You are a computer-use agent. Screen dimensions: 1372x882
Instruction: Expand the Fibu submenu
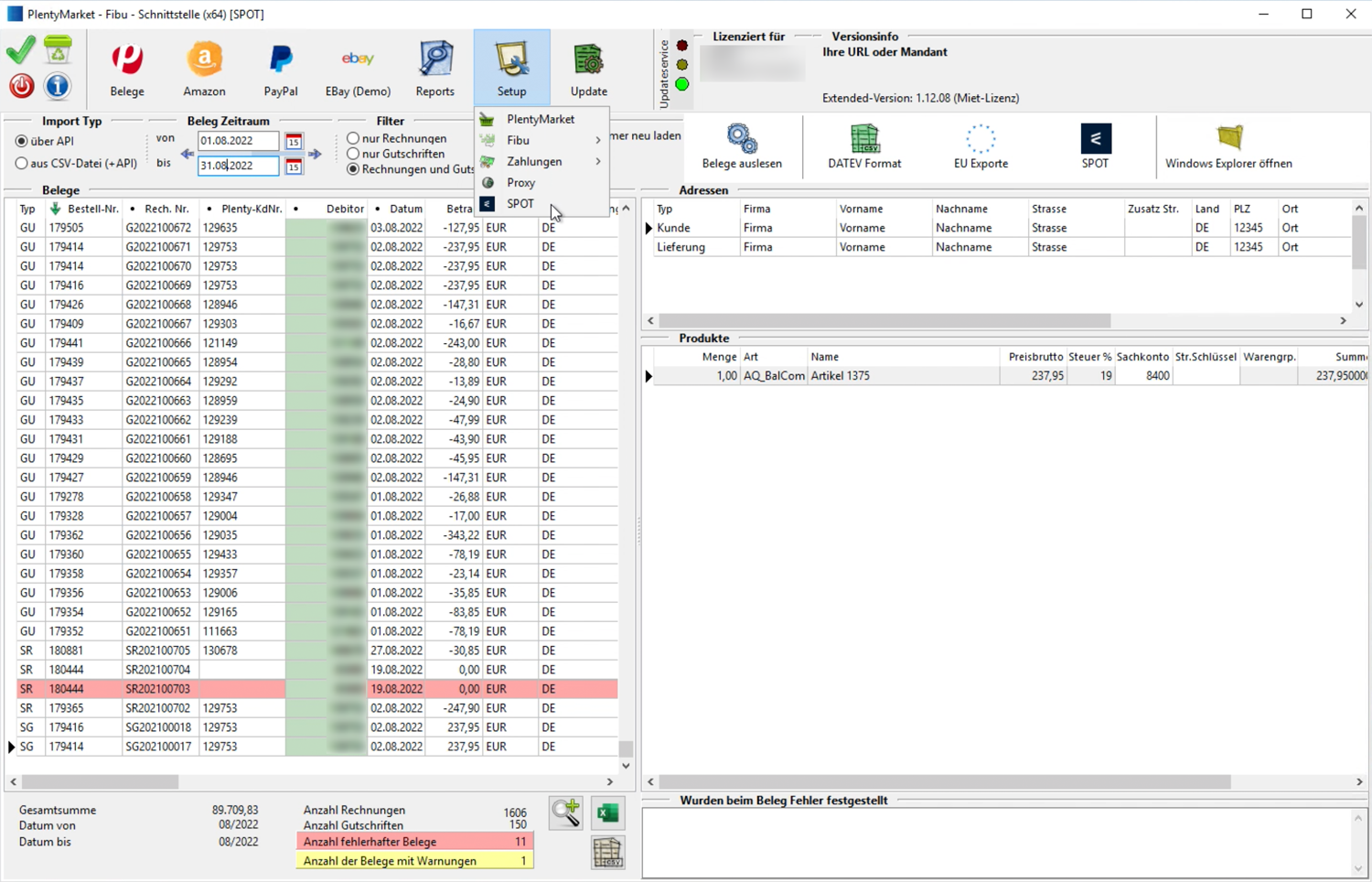pyautogui.click(x=541, y=141)
